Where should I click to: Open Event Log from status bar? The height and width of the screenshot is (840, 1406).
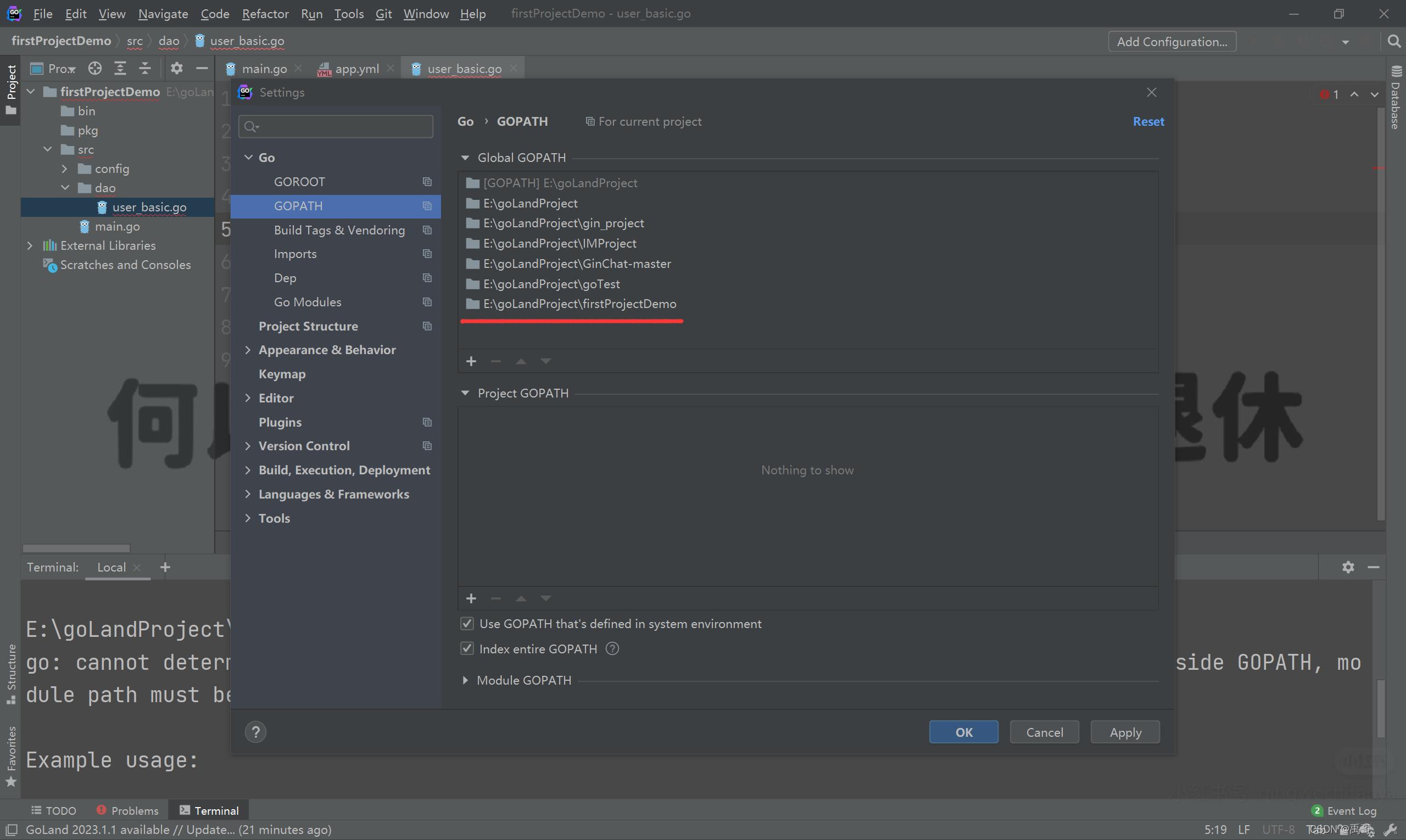(x=1343, y=810)
